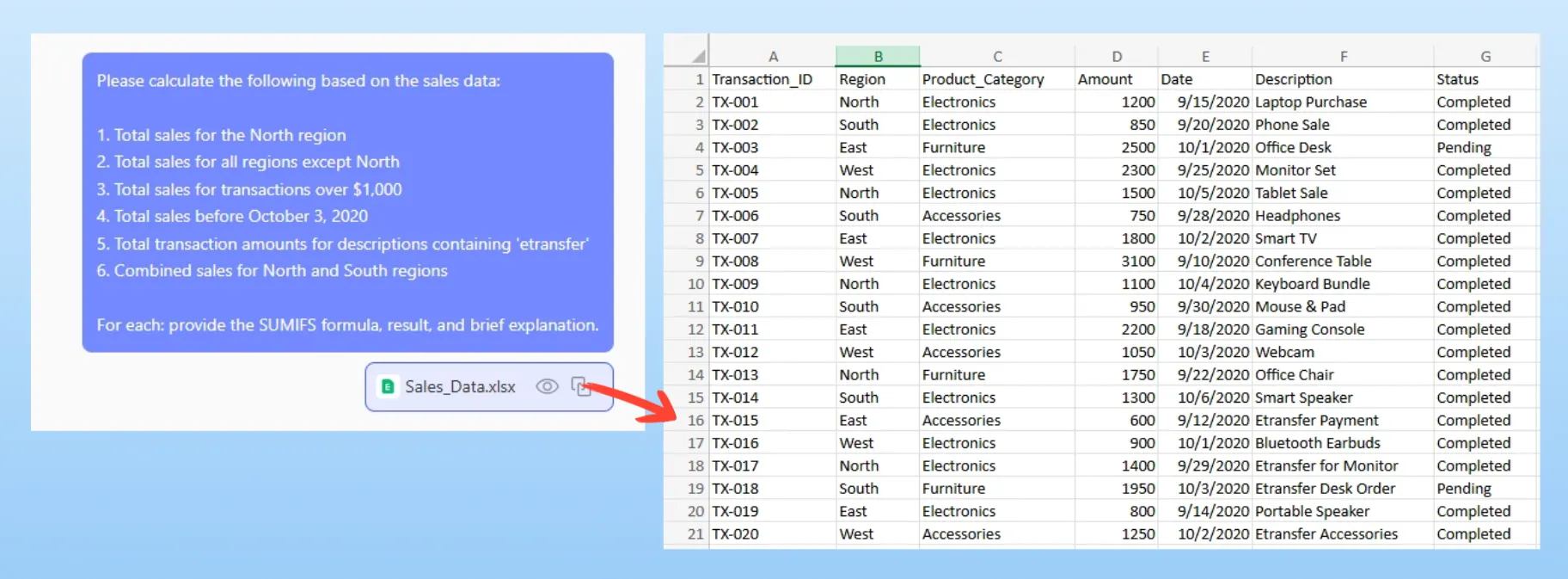Click the Product_Category header cell

[983, 79]
